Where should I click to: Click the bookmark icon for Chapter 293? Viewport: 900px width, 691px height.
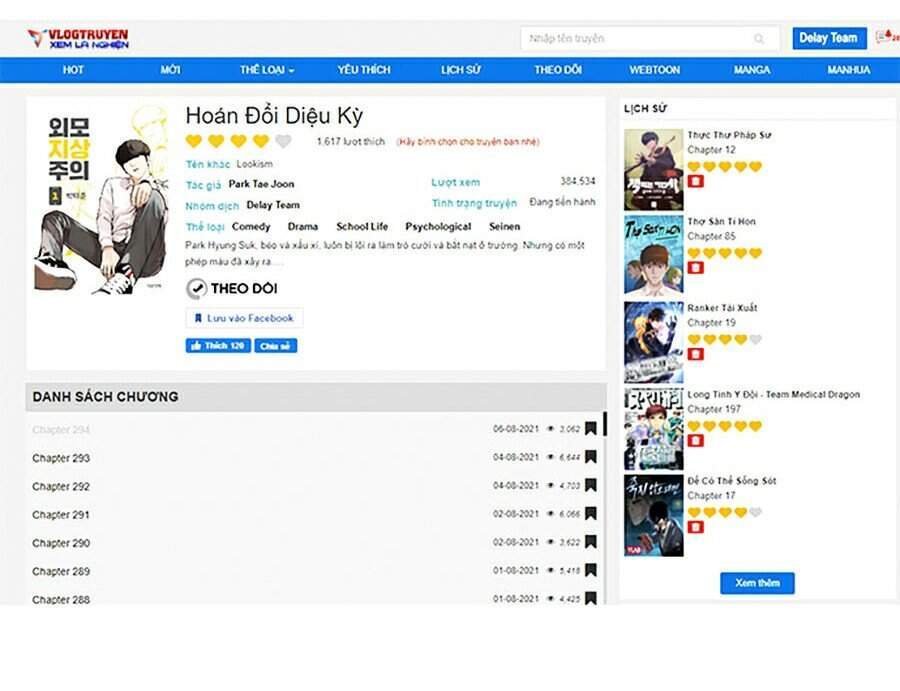click(591, 458)
